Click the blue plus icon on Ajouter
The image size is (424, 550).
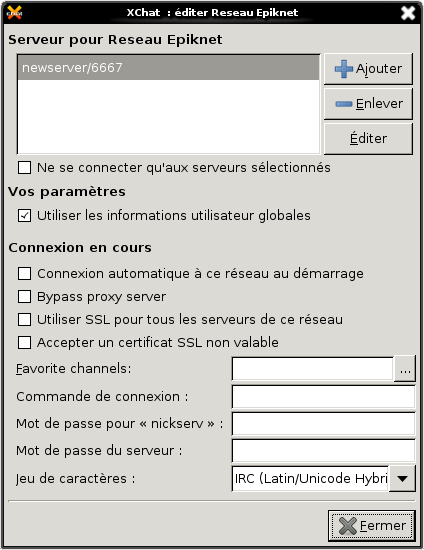click(x=344, y=69)
